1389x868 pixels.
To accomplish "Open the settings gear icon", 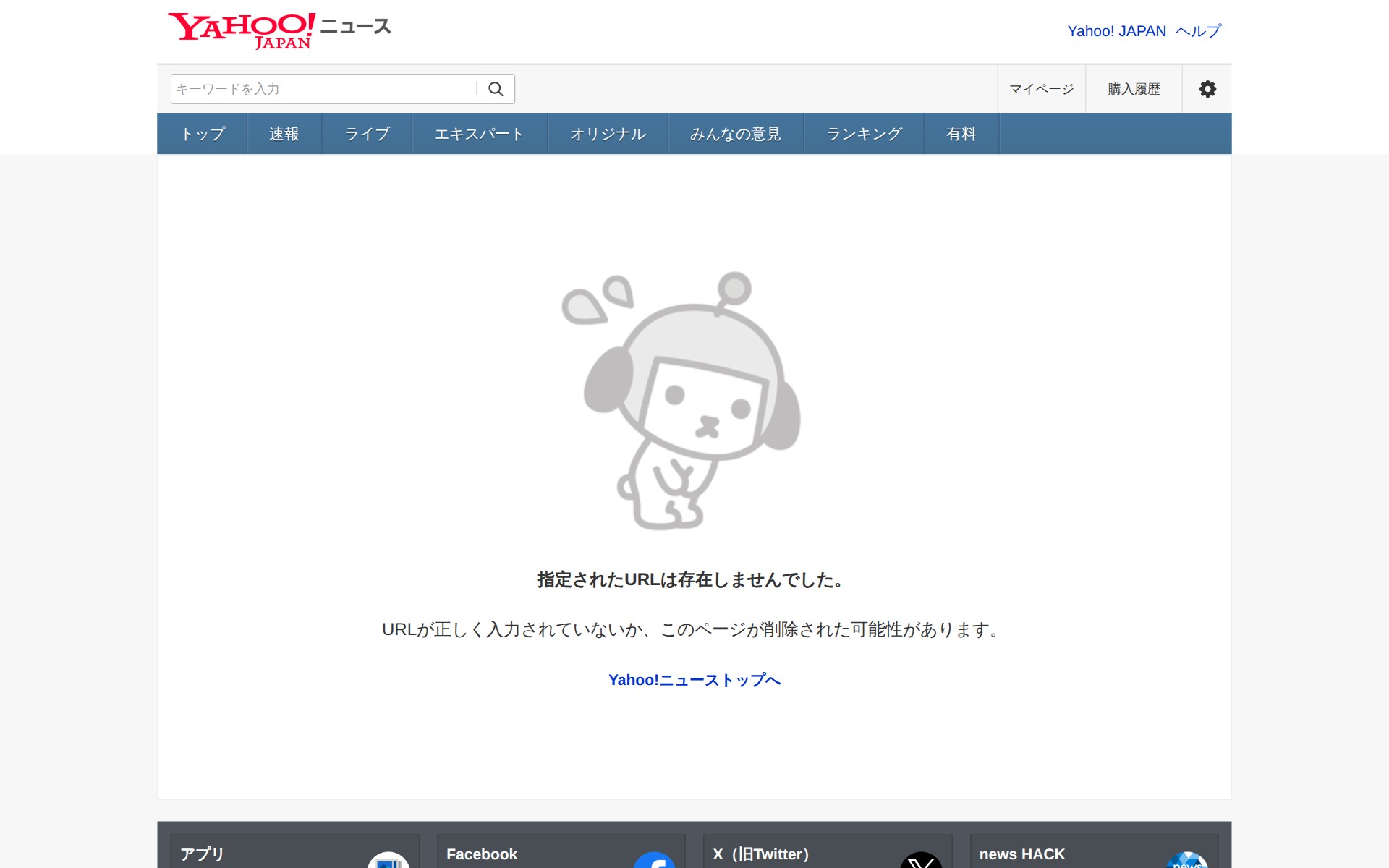I will [1207, 89].
